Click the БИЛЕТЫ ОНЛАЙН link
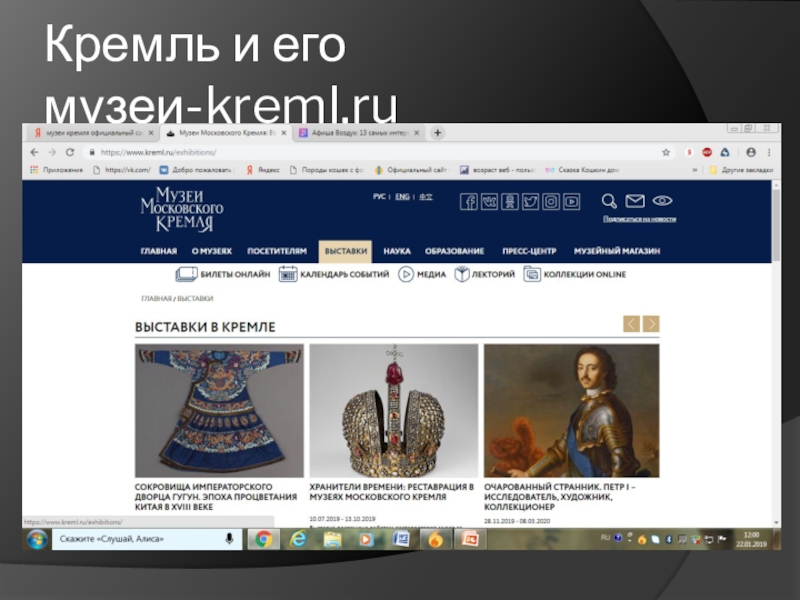 coord(223,275)
